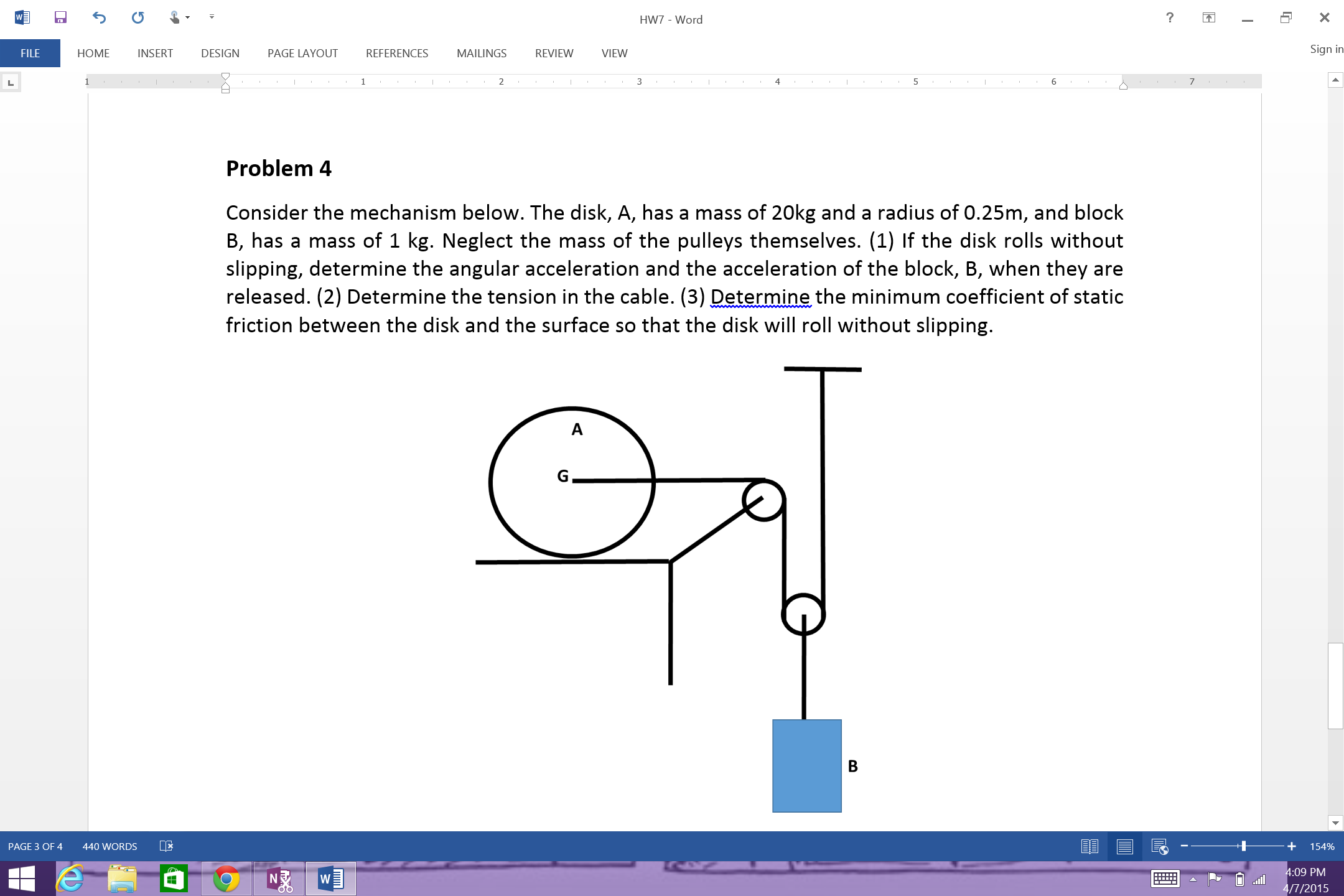Click the Sign in link

coord(1327,49)
